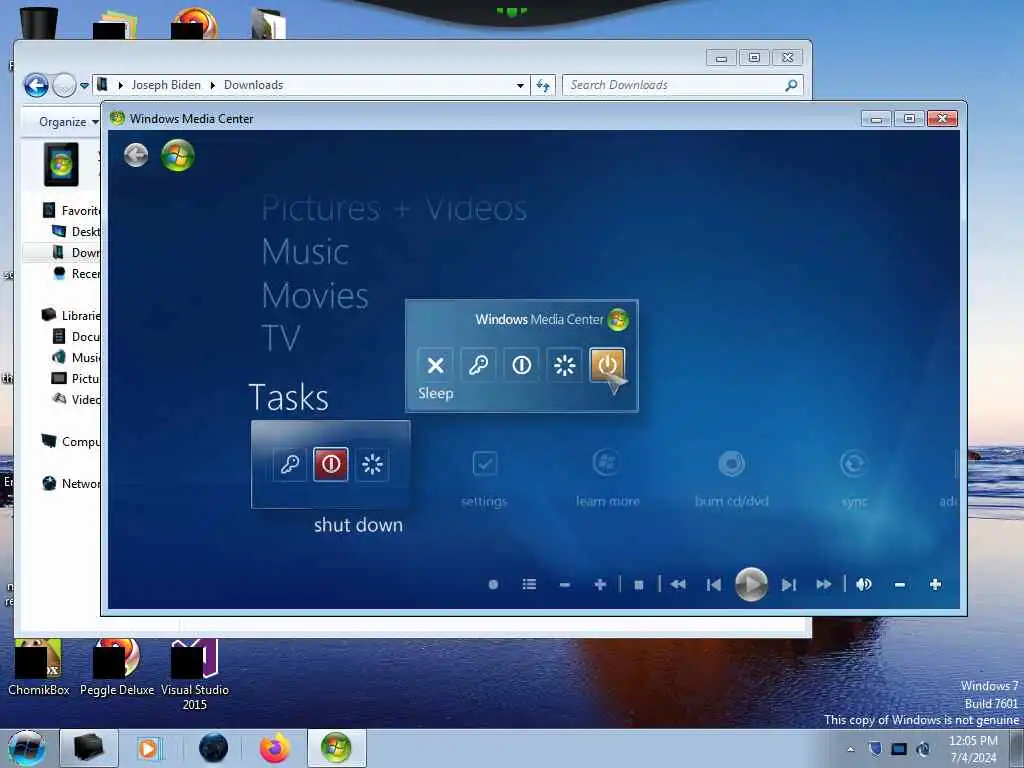Select Videos library in navigation pane
Viewport: 1024px width, 768px height.
(x=76, y=399)
